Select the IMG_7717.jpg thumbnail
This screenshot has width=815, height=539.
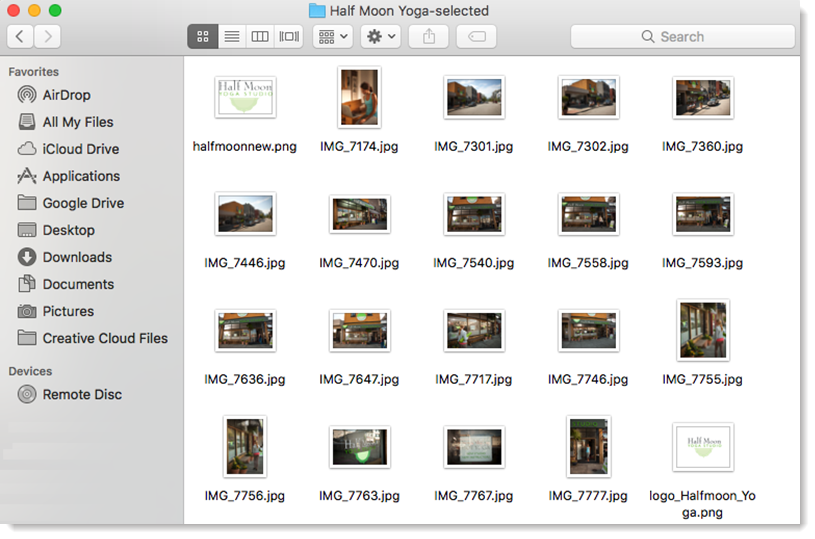click(474, 330)
